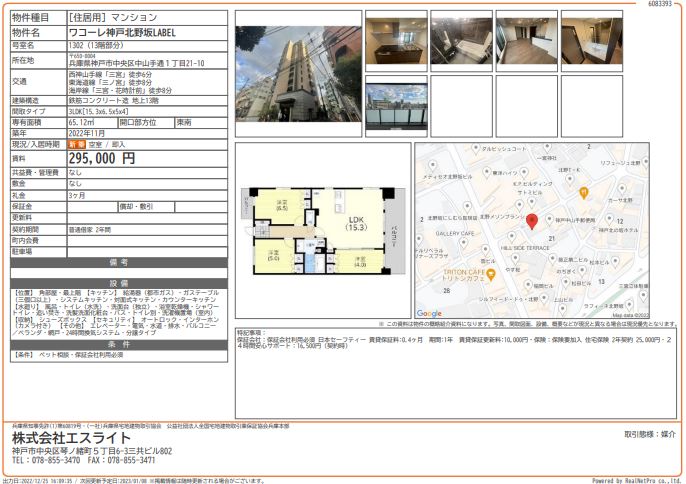Click the rent amount 295,000 円

point(102,158)
